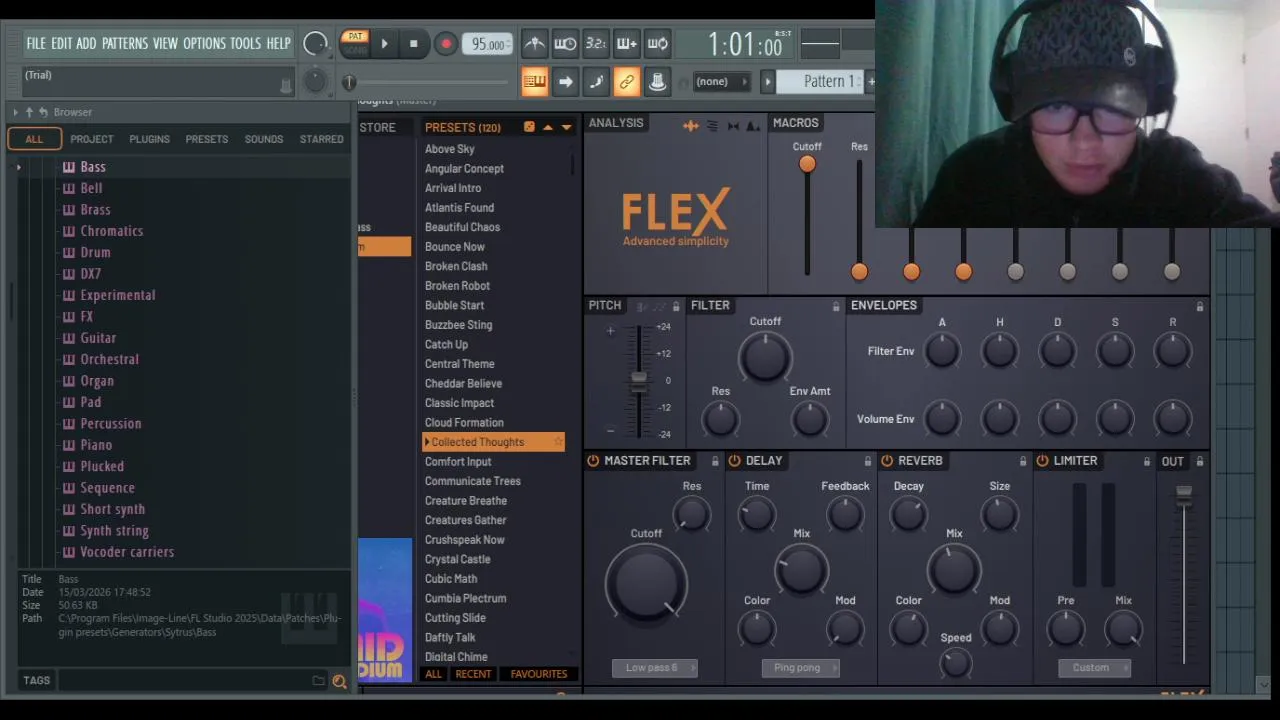Click the random preset dice icon
This screenshot has width=1280, height=720.
pyautogui.click(x=529, y=127)
